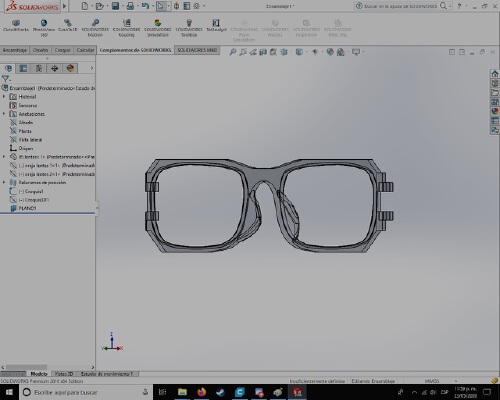Screen dimensions: 500x400
Task: Open the dropdown arrow beside the Undo icon
Action: point(153,6)
